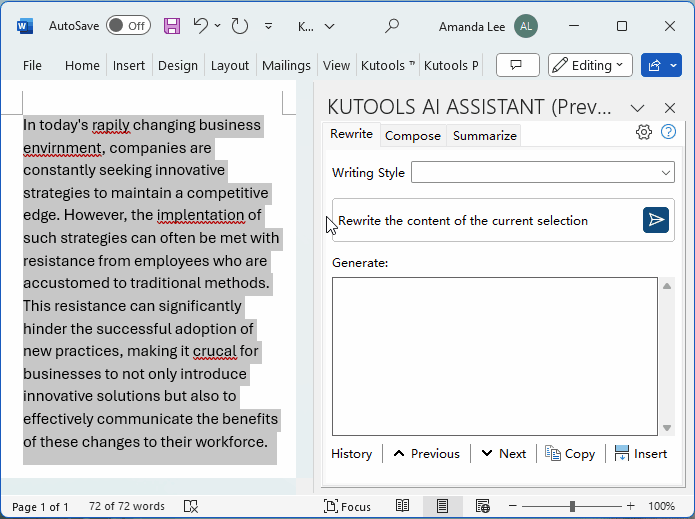The width and height of the screenshot is (695, 519).
Task: Open the Editing mode dropdown
Action: click(590, 65)
